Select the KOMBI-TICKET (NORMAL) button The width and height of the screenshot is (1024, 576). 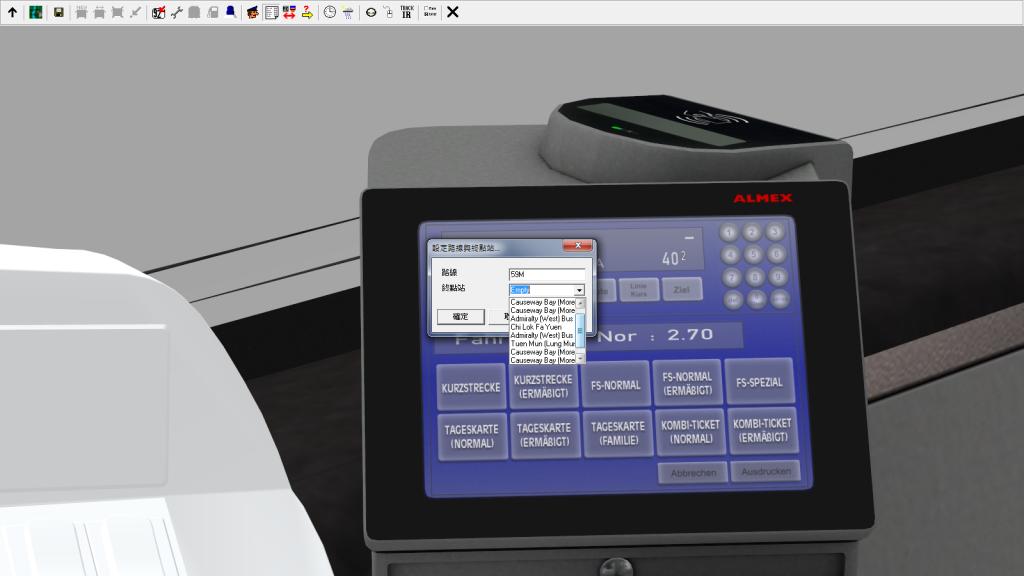[690, 431]
